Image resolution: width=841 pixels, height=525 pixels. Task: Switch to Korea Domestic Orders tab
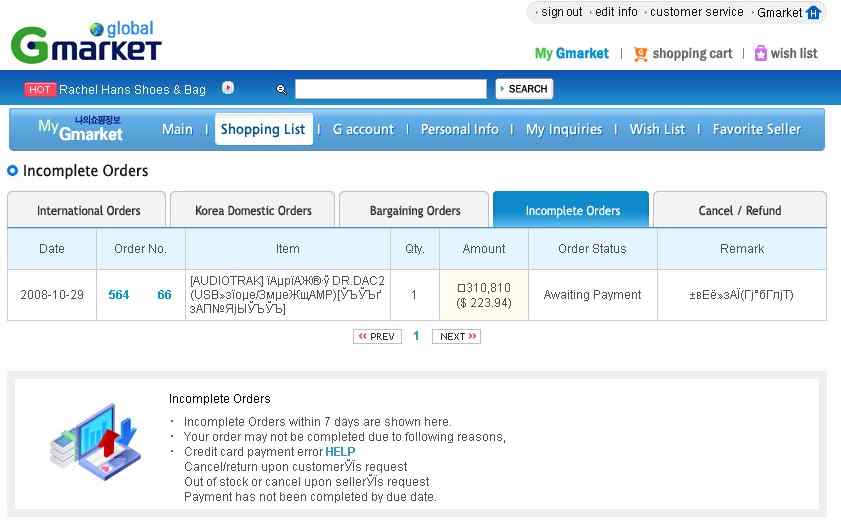[x=253, y=210]
